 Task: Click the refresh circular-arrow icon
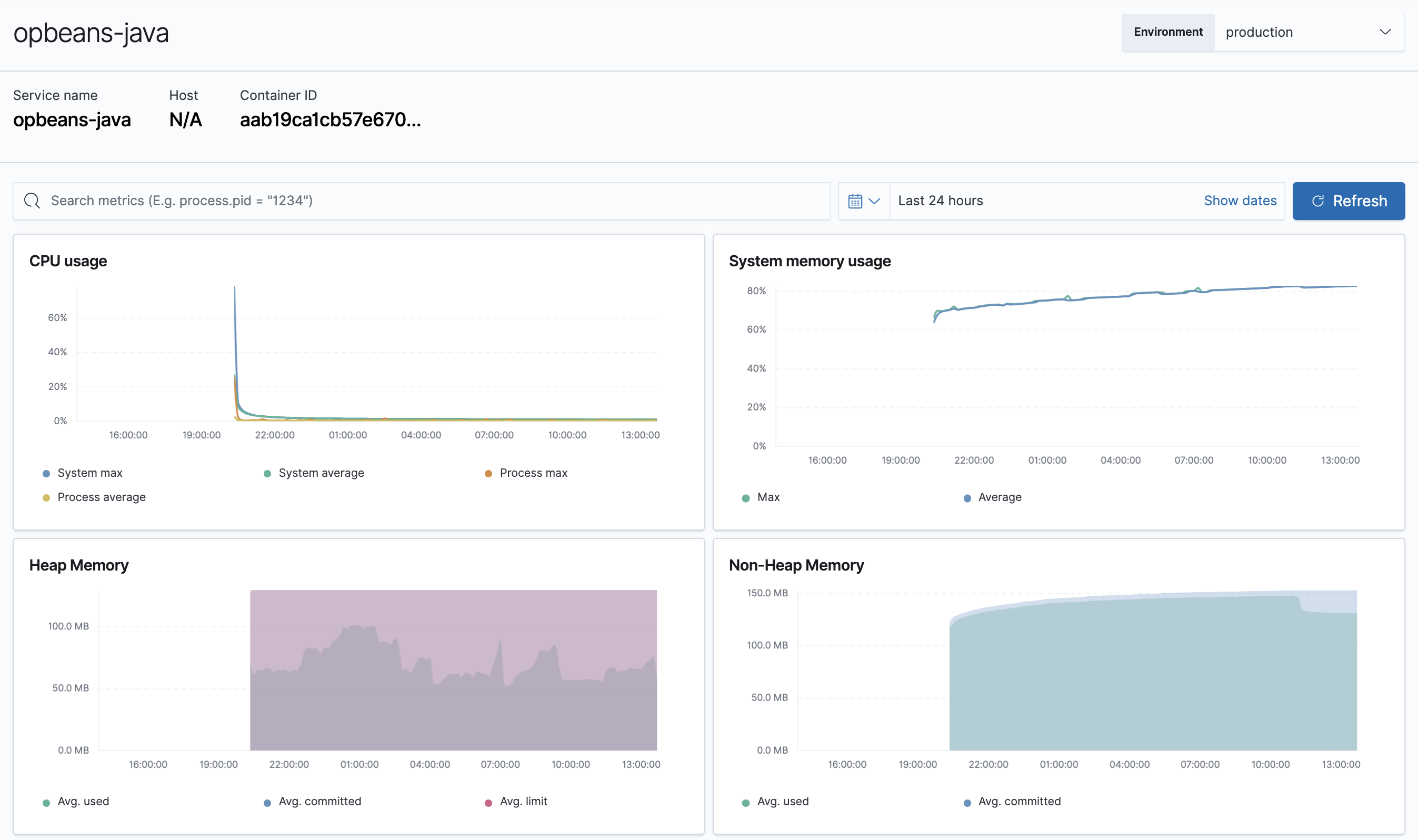coord(1319,201)
